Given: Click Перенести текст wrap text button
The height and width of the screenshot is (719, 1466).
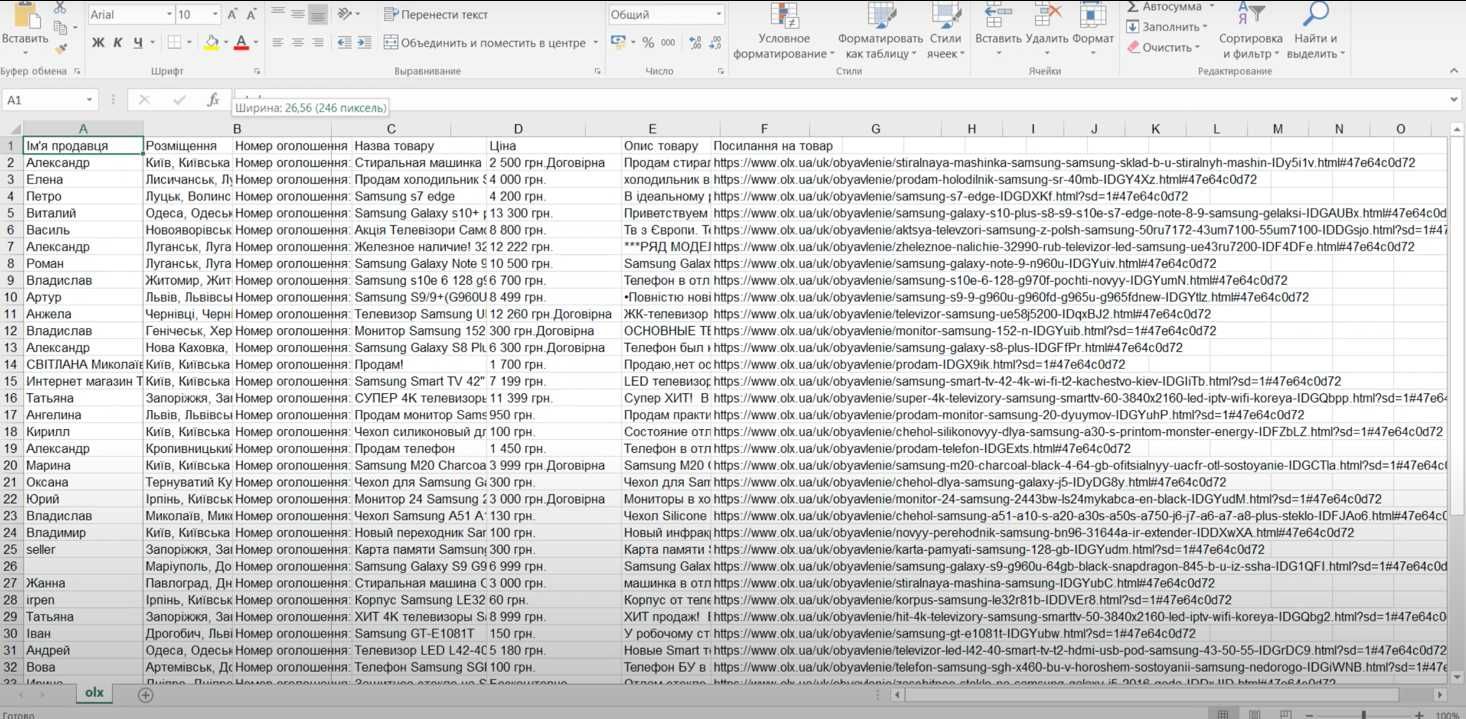Looking at the screenshot, I should pyautogui.click(x=436, y=15).
